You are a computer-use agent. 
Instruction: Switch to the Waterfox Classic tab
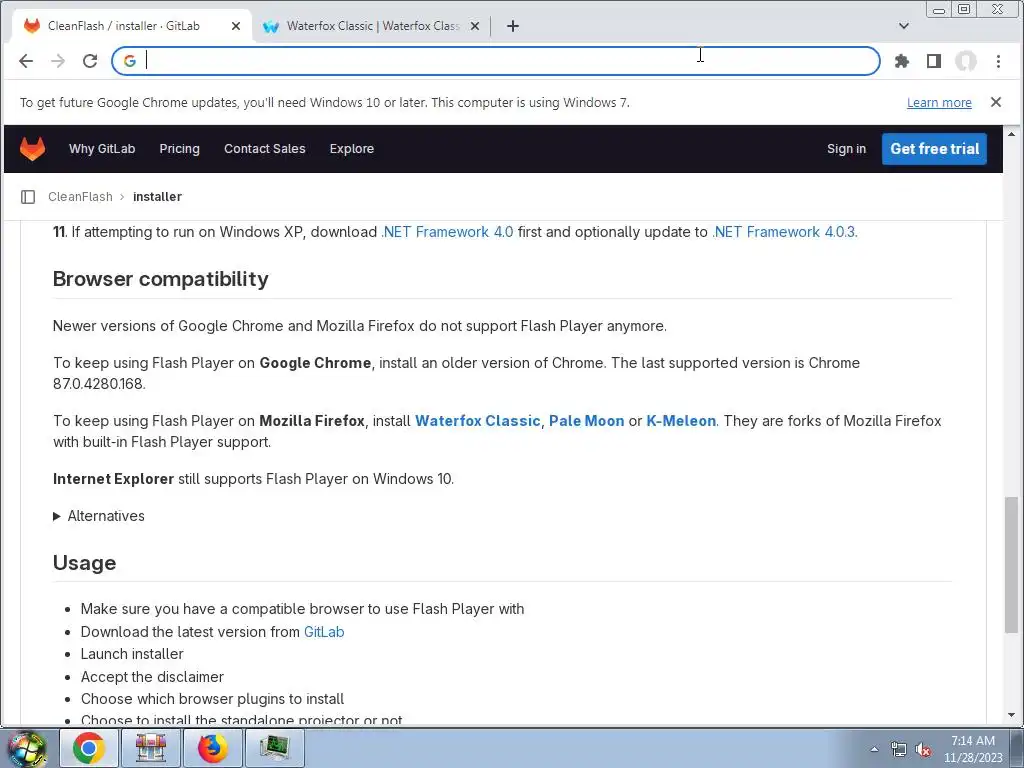coord(372,26)
